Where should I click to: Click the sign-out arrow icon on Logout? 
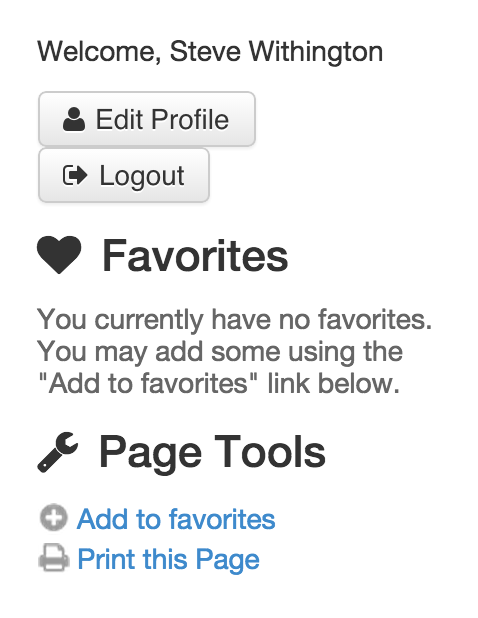(x=75, y=175)
